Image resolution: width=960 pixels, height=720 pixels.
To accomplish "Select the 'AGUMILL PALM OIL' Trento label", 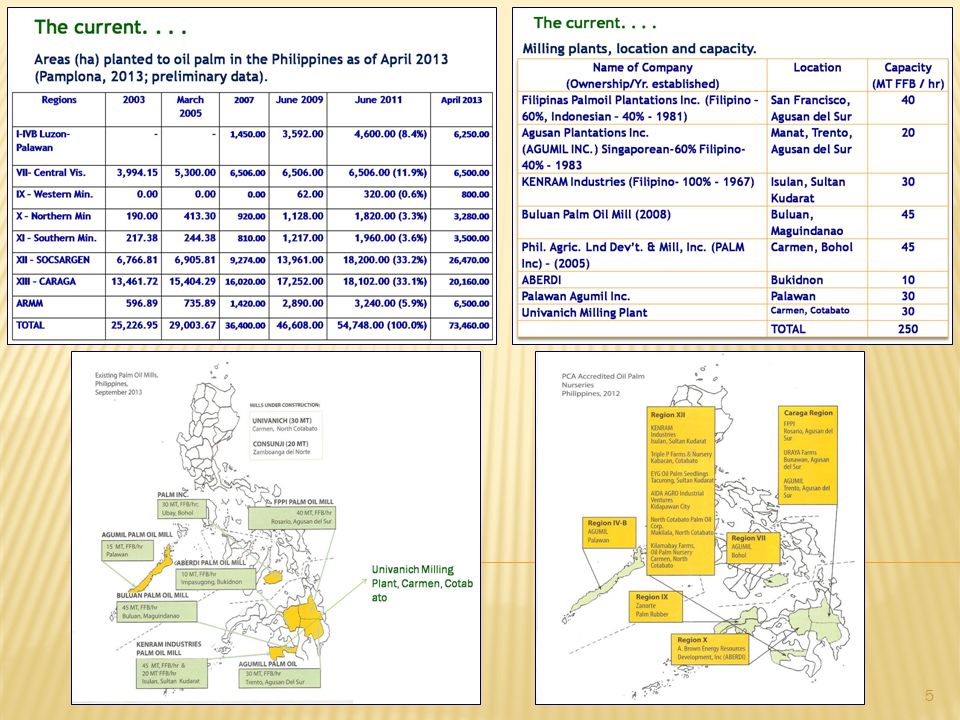I will tap(268, 664).
